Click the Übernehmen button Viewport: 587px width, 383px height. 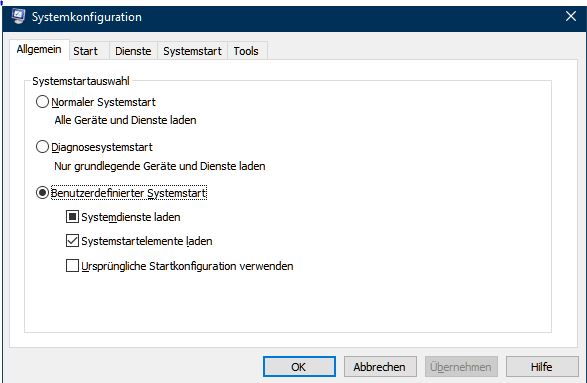461,367
